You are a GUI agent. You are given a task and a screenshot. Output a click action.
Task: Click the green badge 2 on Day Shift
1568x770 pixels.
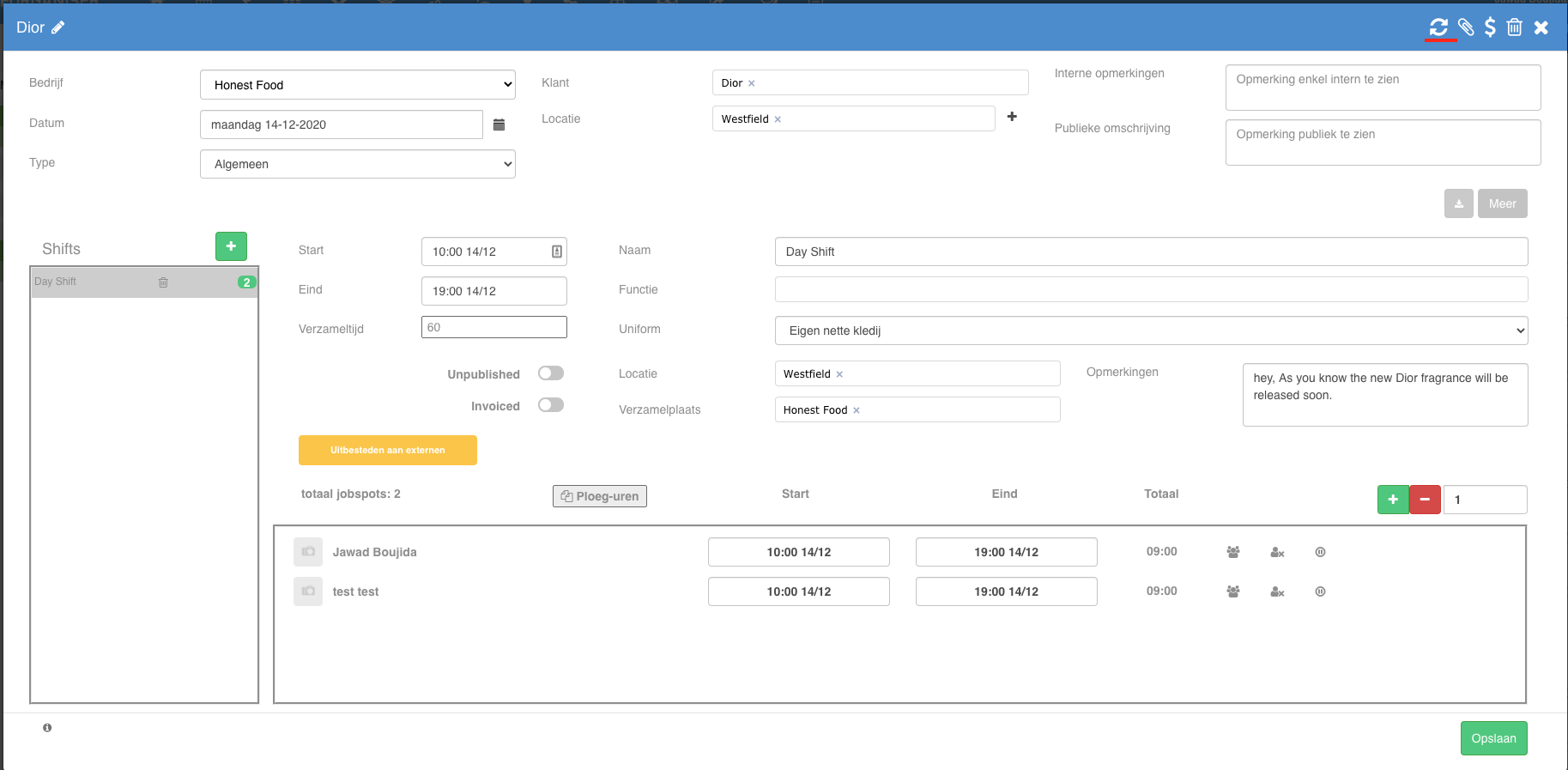click(246, 282)
